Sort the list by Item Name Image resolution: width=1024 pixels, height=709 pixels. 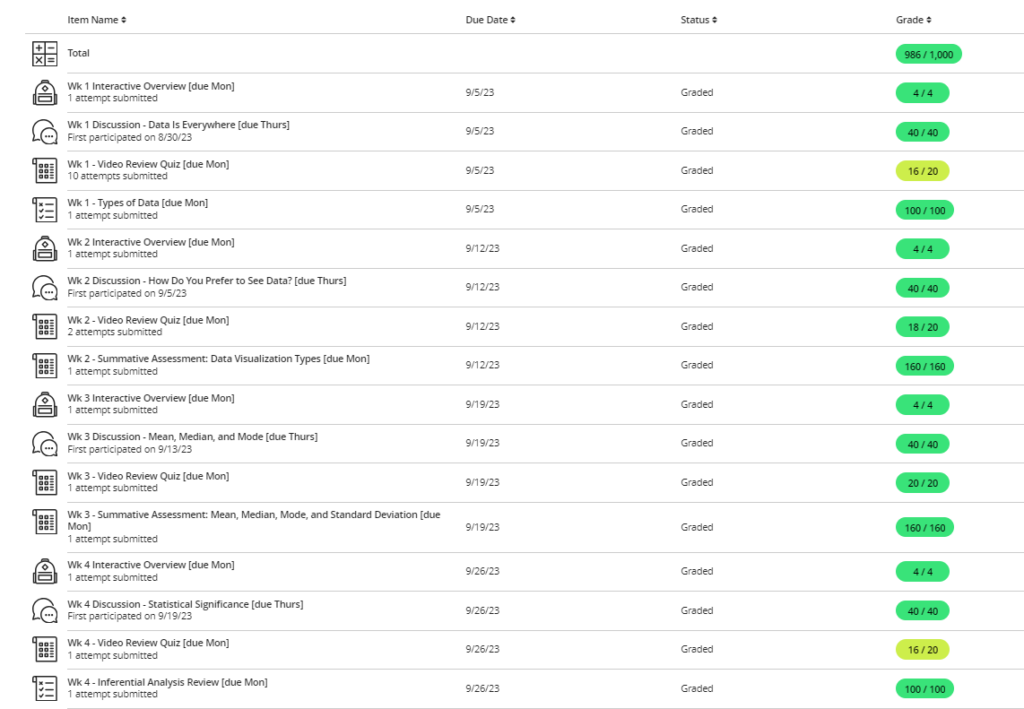pos(97,20)
